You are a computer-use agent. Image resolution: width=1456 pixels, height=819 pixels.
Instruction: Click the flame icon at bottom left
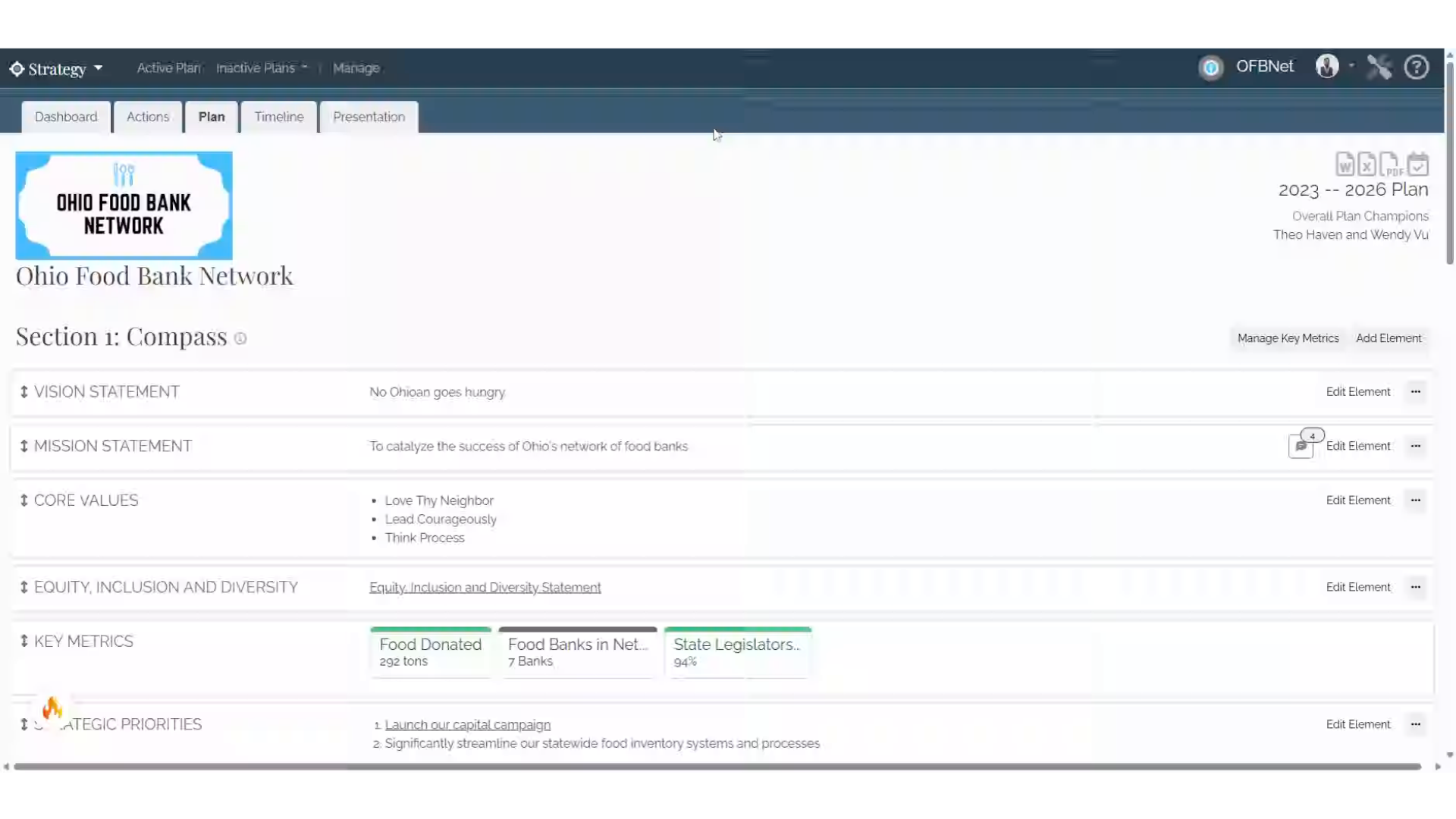coord(52,708)
